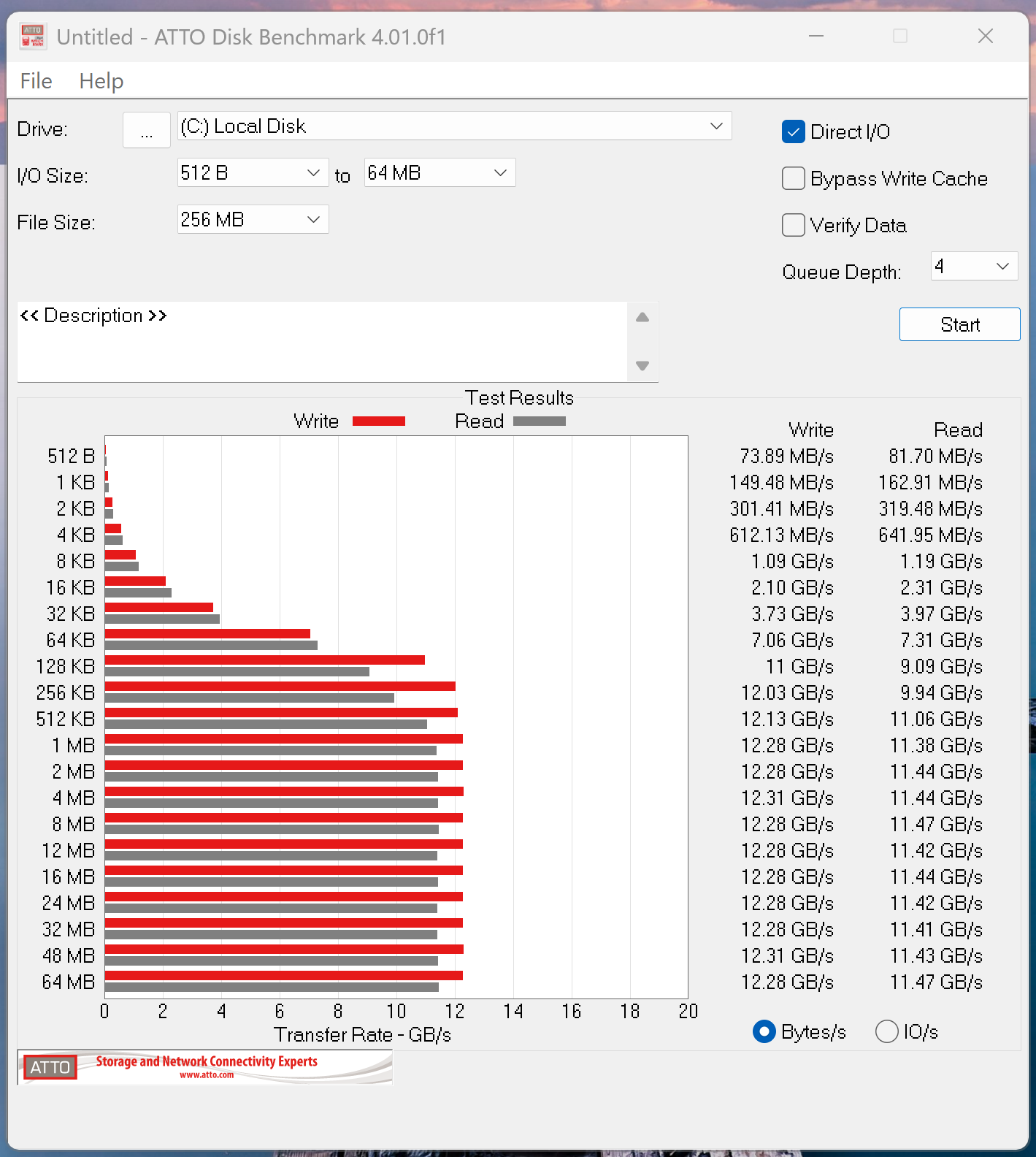
Task: Select the IO/s radio button
Action: click(x=886, y=1032)
